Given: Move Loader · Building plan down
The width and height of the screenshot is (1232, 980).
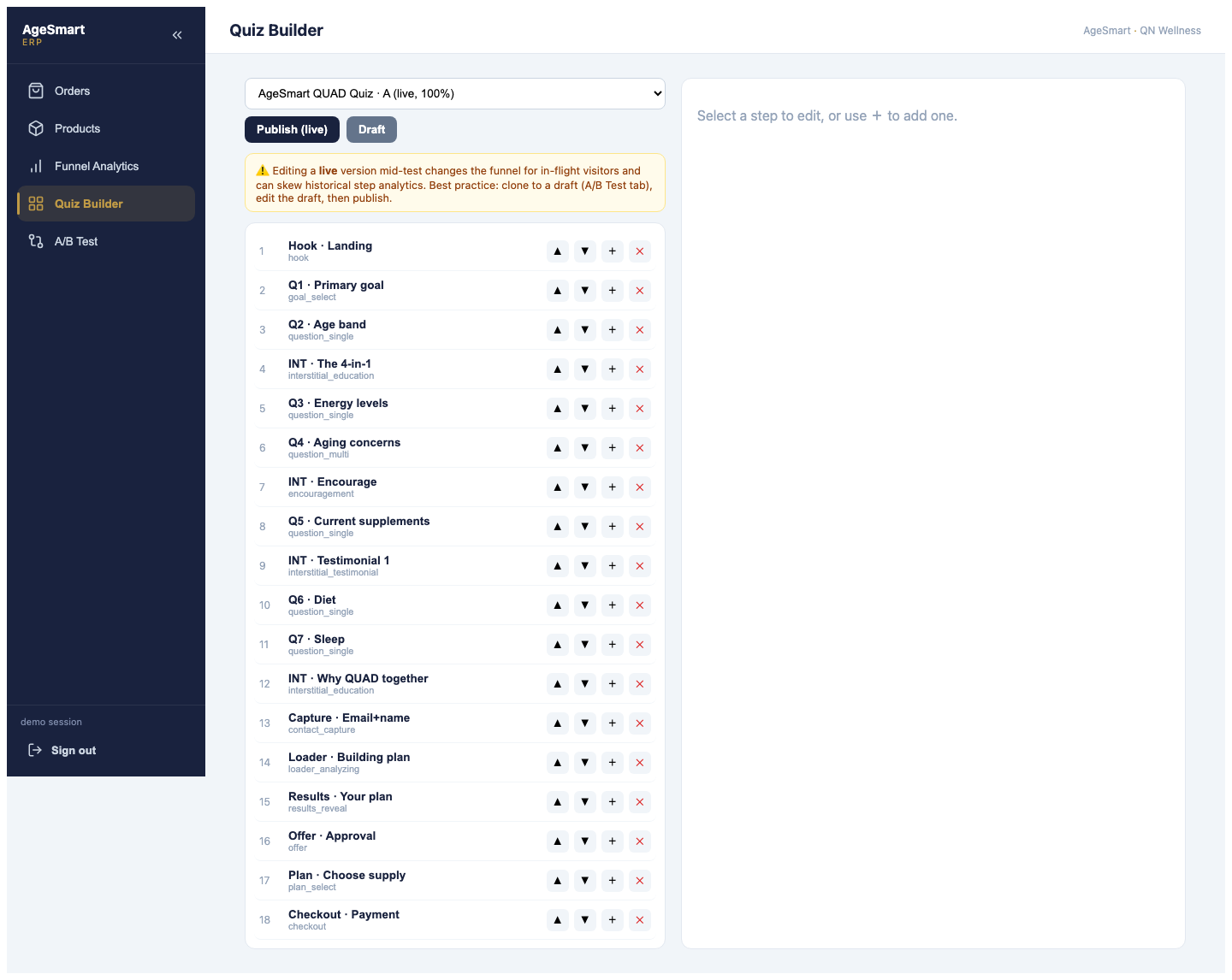Looking at the screenshot, I should point(585,763).
